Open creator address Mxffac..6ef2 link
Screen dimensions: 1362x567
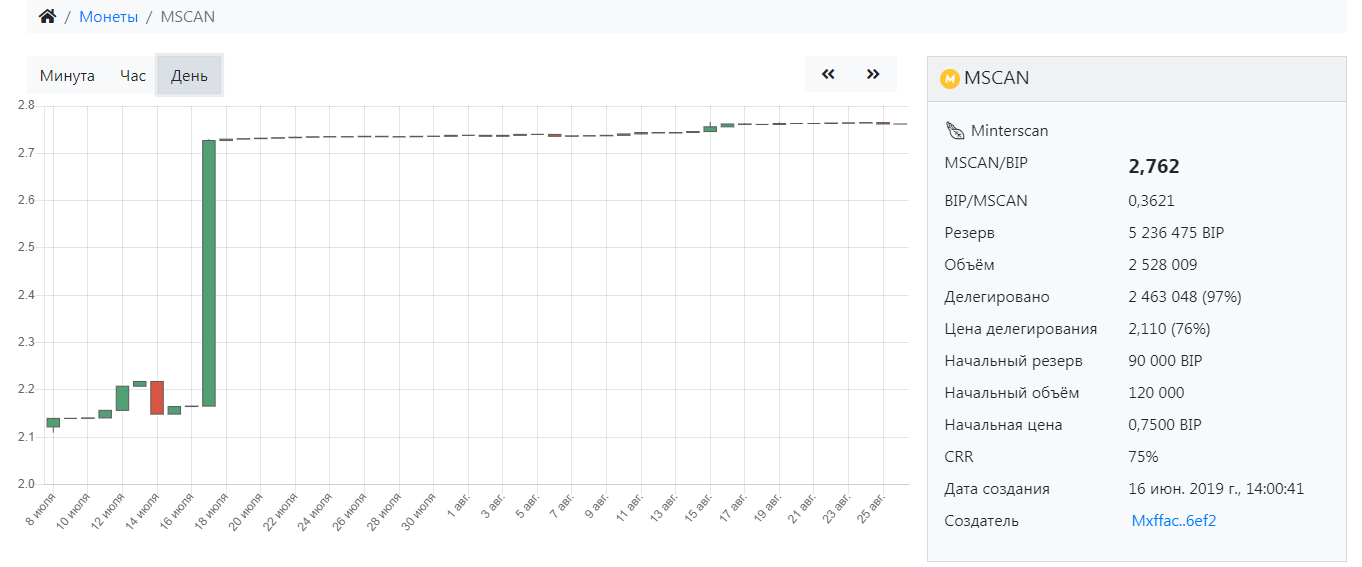tap(1173, 521)
